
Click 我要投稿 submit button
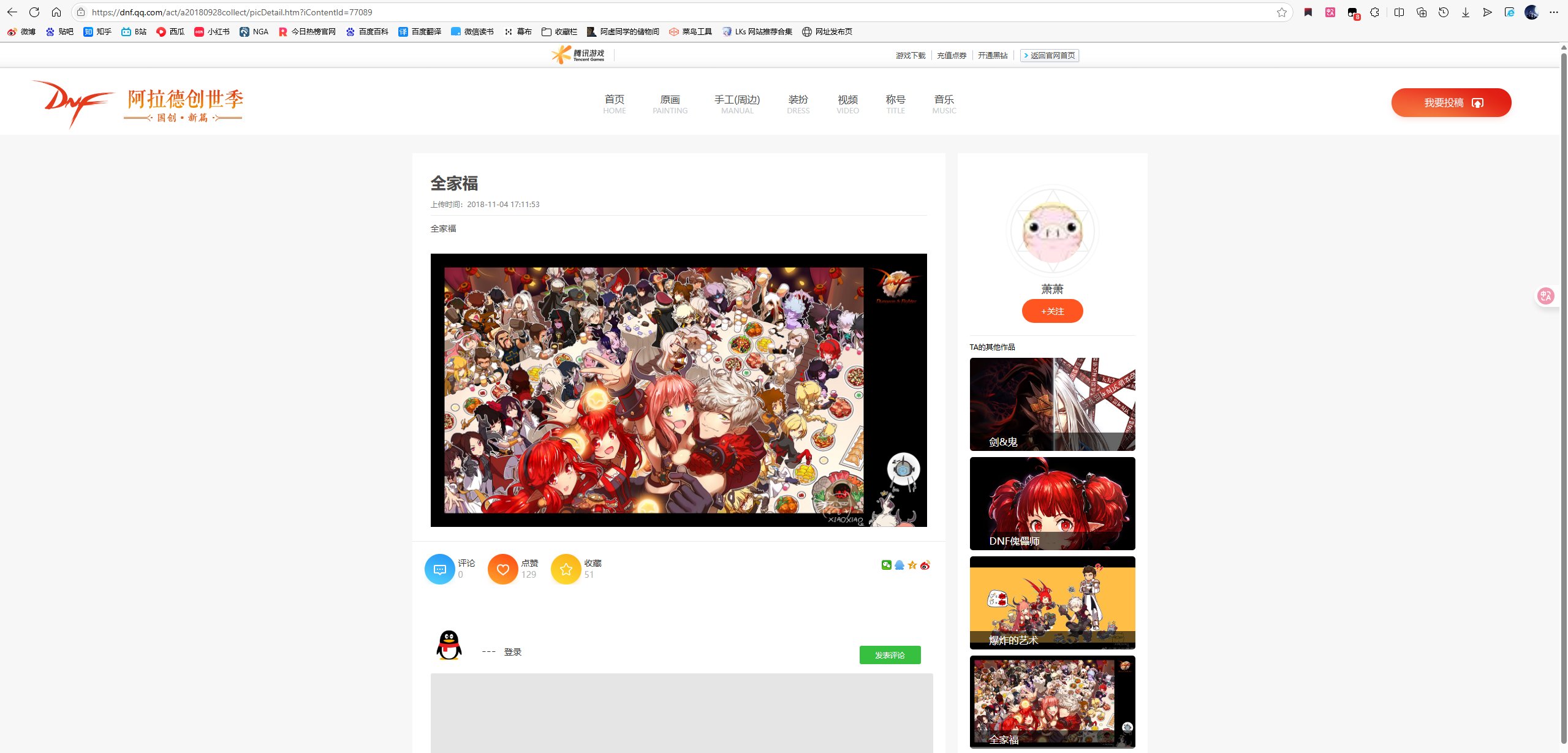[1451, 102]
